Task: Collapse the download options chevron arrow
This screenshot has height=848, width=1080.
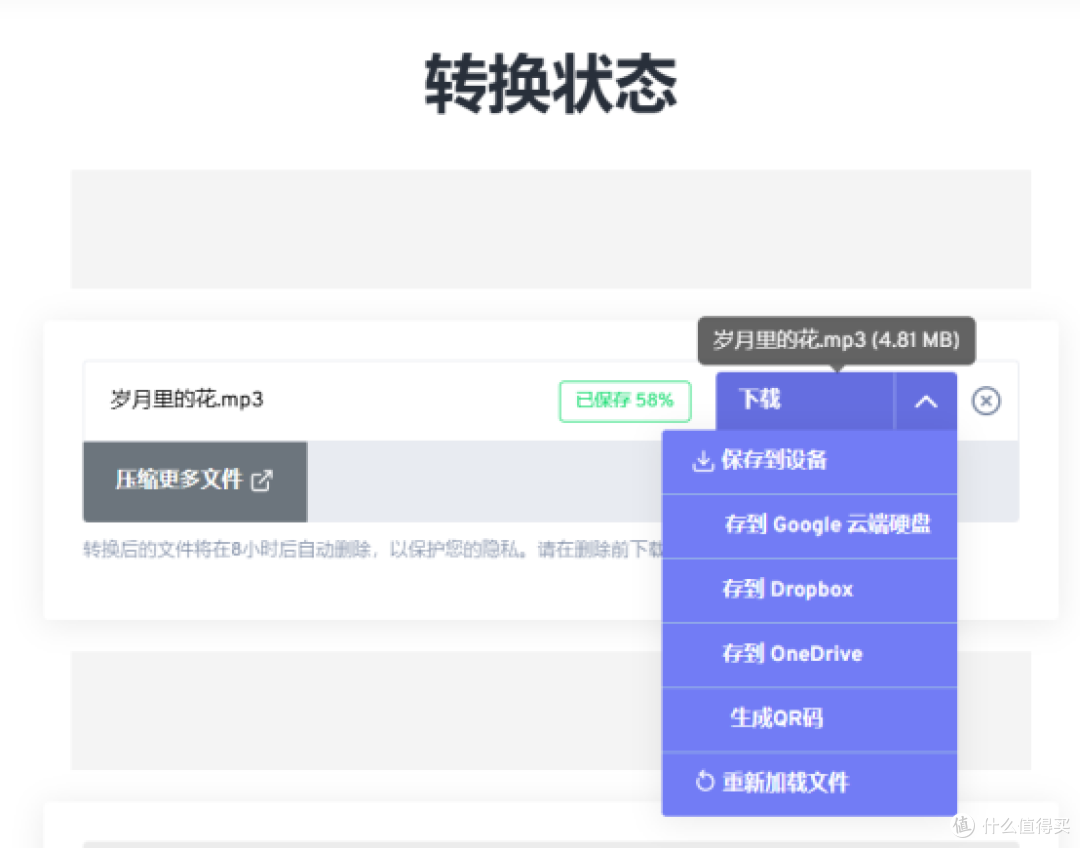Action: (926, 402)
